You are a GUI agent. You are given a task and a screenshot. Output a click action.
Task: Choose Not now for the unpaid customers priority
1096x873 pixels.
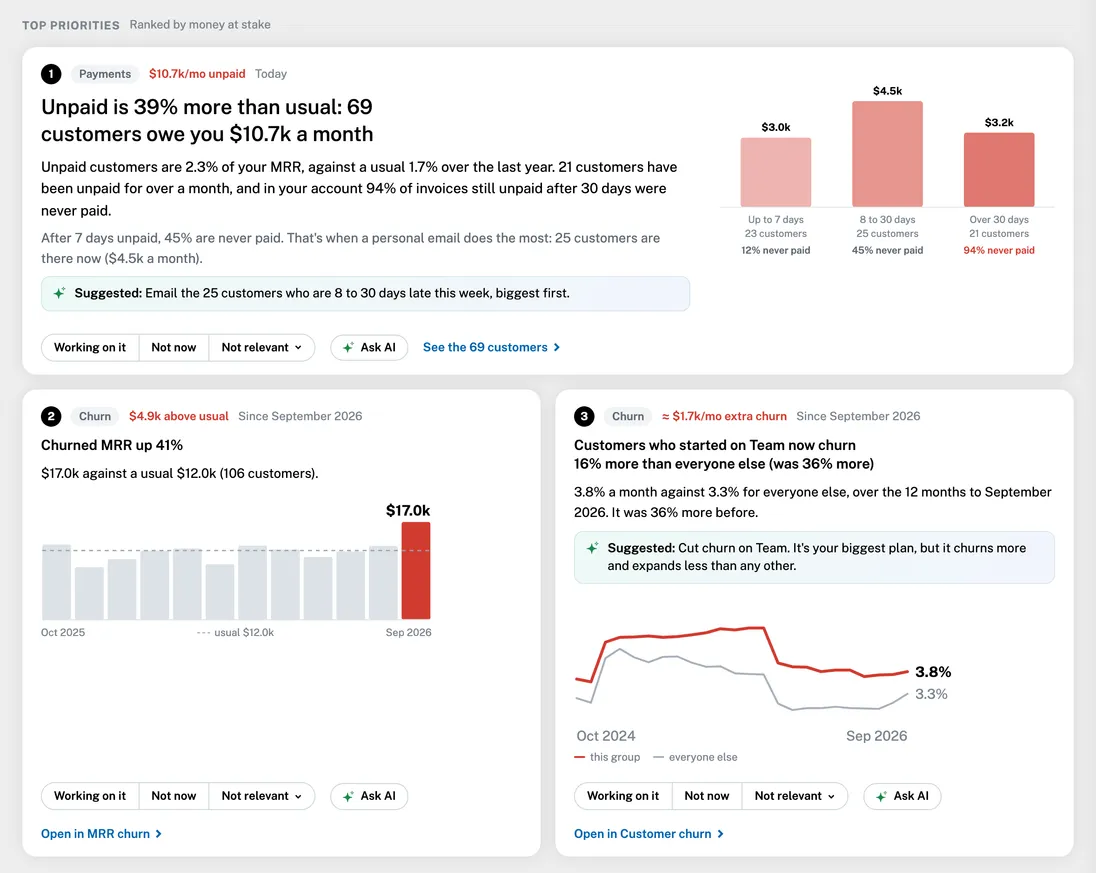[174, 347]
